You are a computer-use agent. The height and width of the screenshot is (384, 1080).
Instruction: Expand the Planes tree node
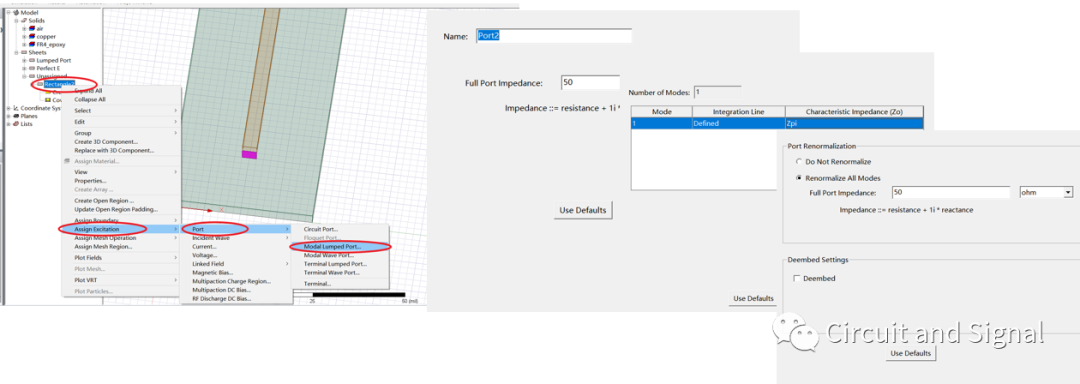8,116
